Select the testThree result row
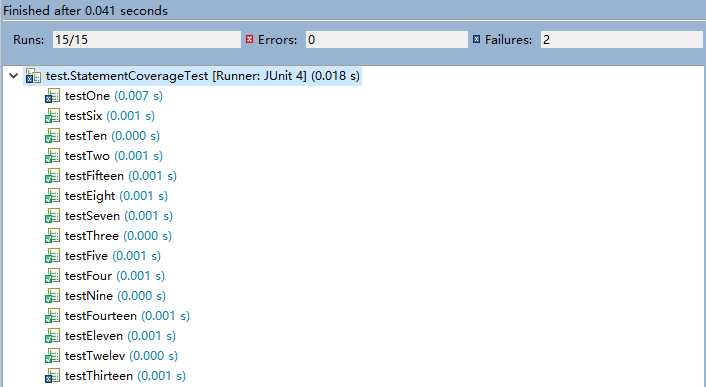 [108, 236]
